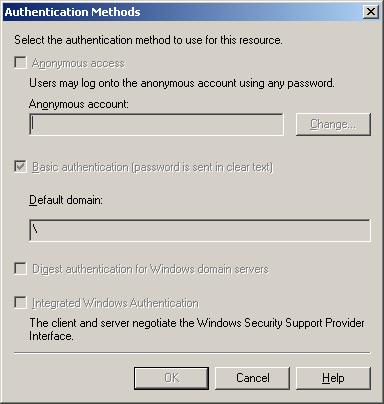384x404 pixels.
Task: Tick the Anonymous access checkbox box
Action: click(20, 63)
